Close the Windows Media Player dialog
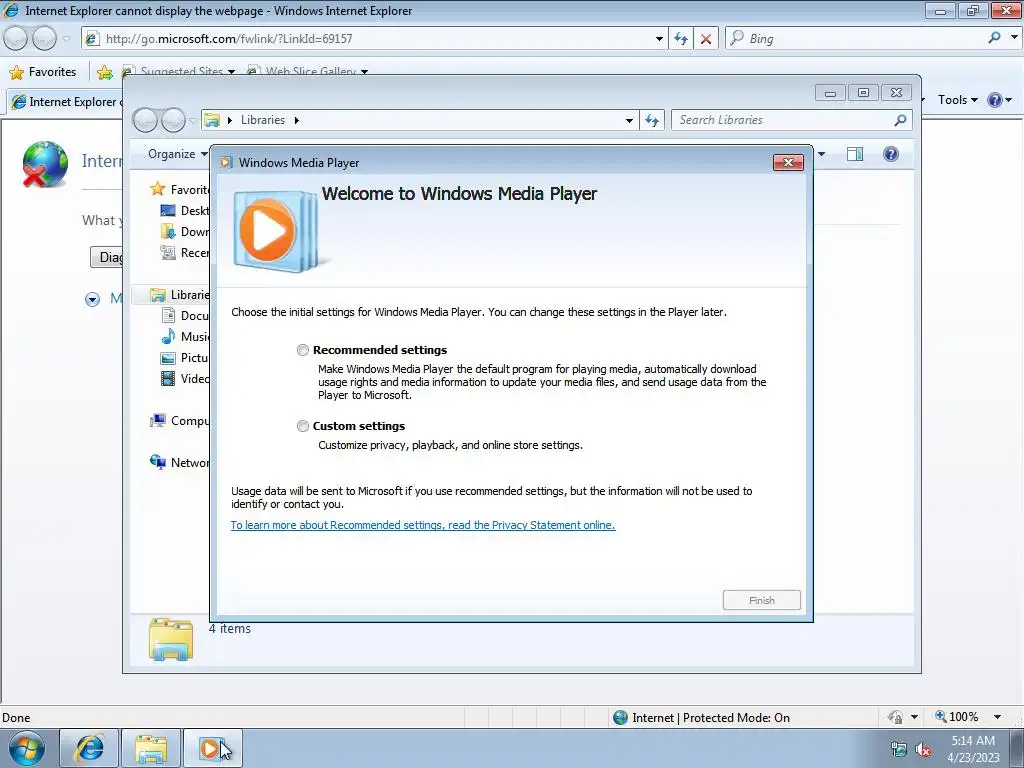 coord(788,163)
